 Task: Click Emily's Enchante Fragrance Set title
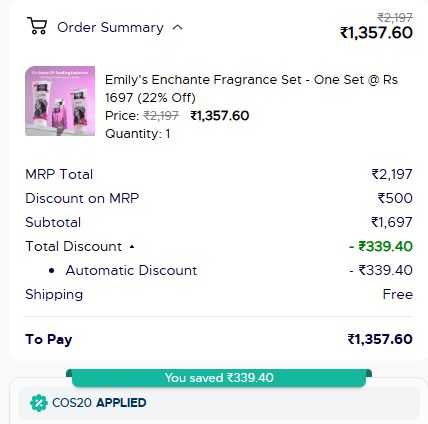[x=251, y=89]
